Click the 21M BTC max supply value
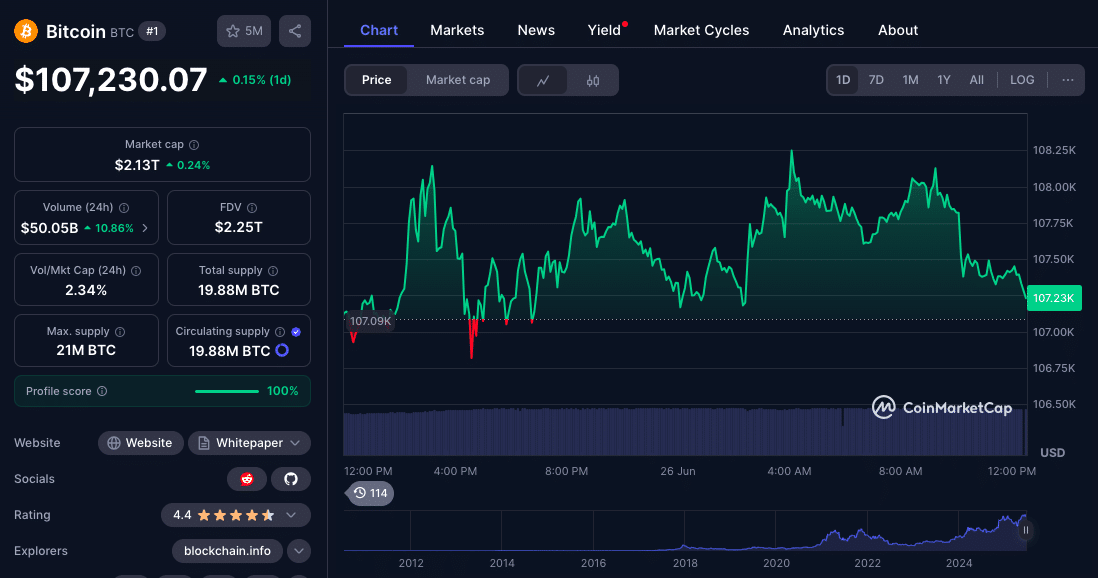1098x578 pixels. [x=86, y=350]
